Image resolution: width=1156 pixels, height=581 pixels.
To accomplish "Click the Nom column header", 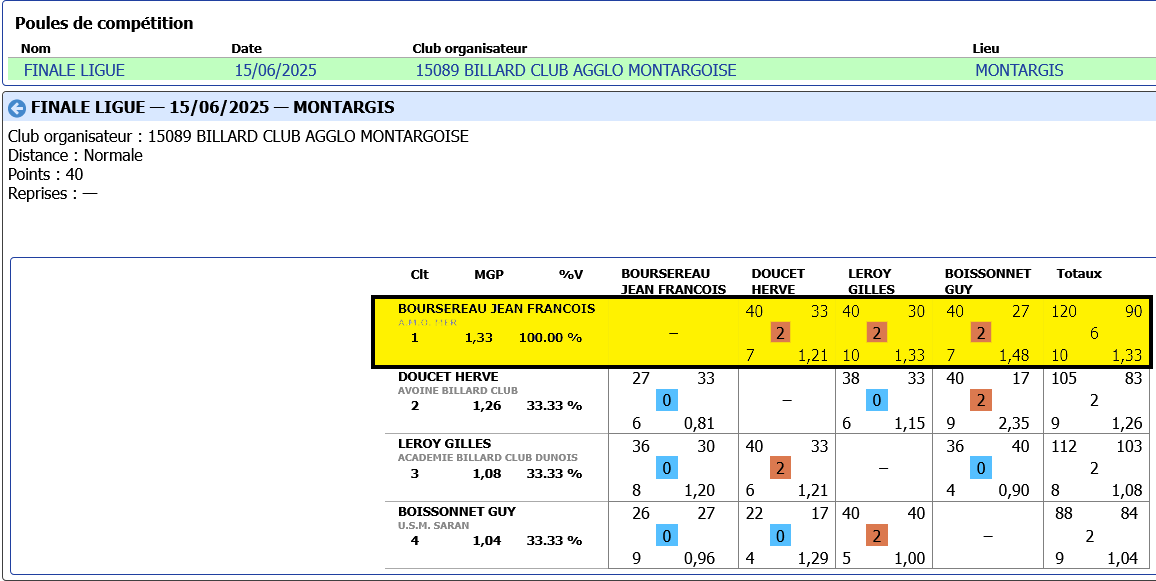I will point(36,48).
